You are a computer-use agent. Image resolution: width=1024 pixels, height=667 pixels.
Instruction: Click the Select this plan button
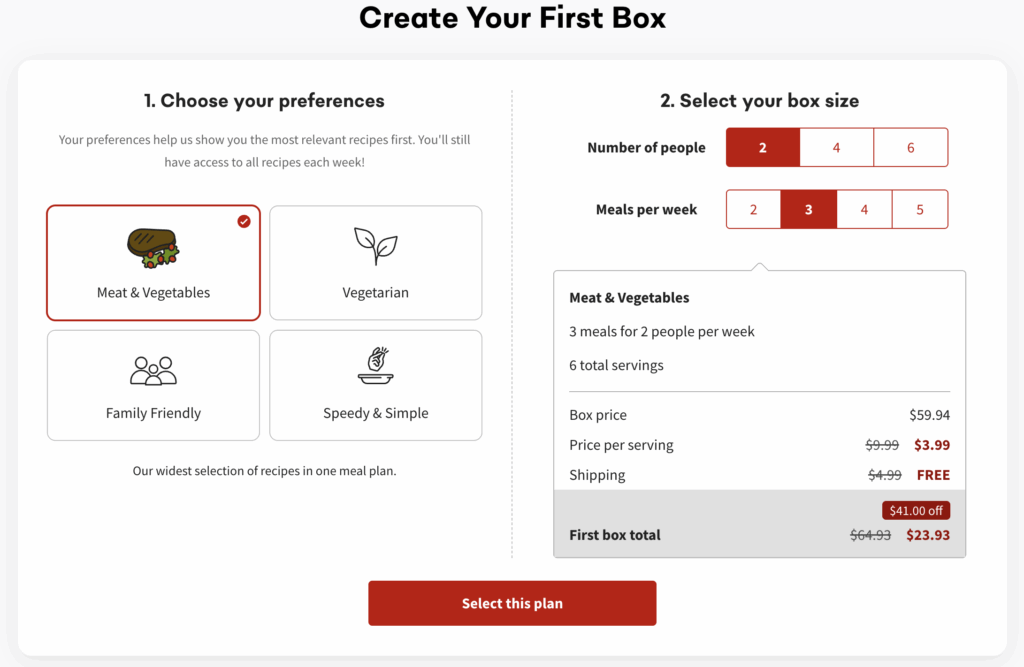[512, 603]
